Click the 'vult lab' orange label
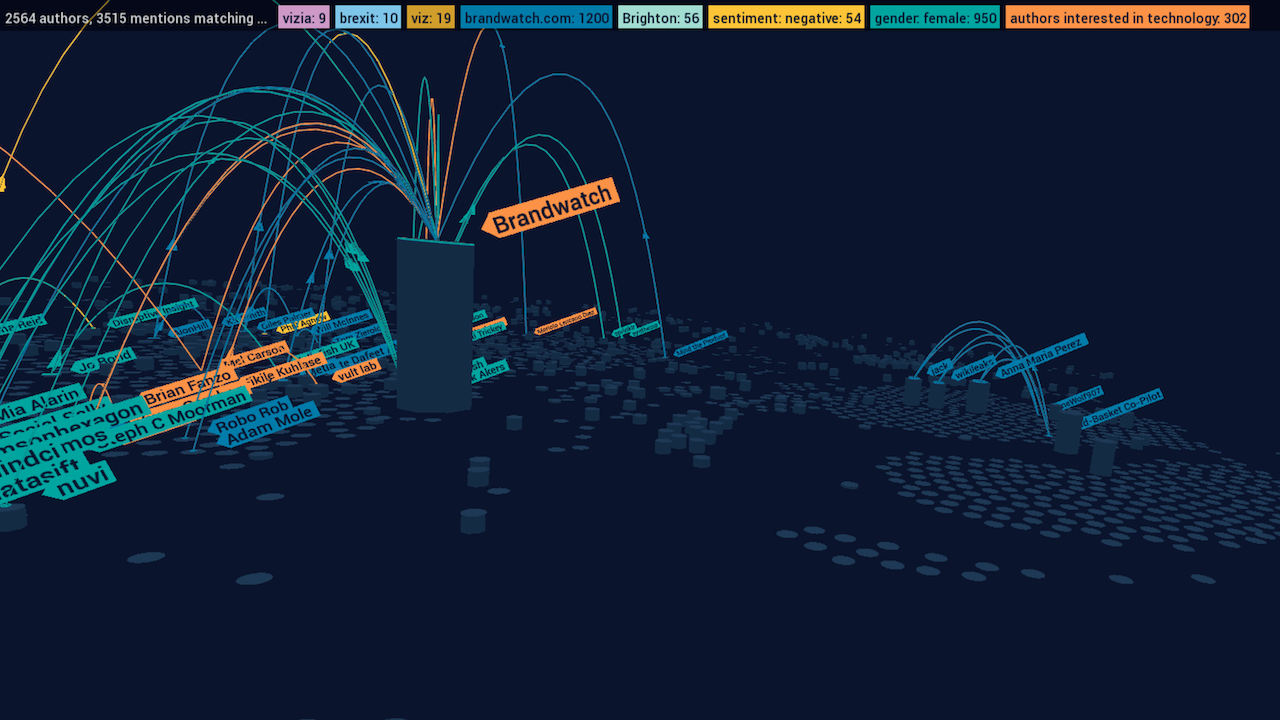The image size is (1280, 720). [x=357, y=371]
